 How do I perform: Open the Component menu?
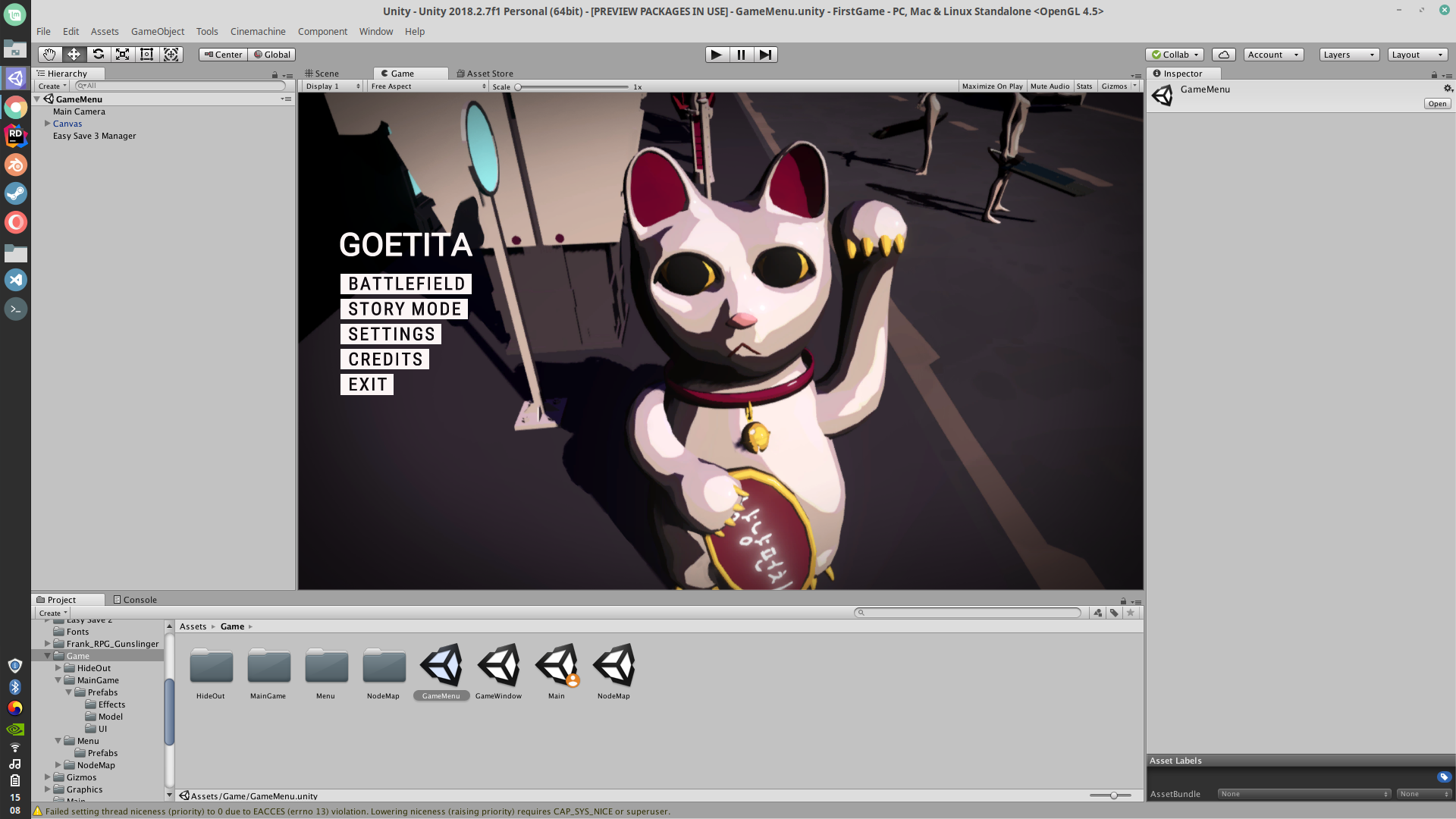pos(322,31)
